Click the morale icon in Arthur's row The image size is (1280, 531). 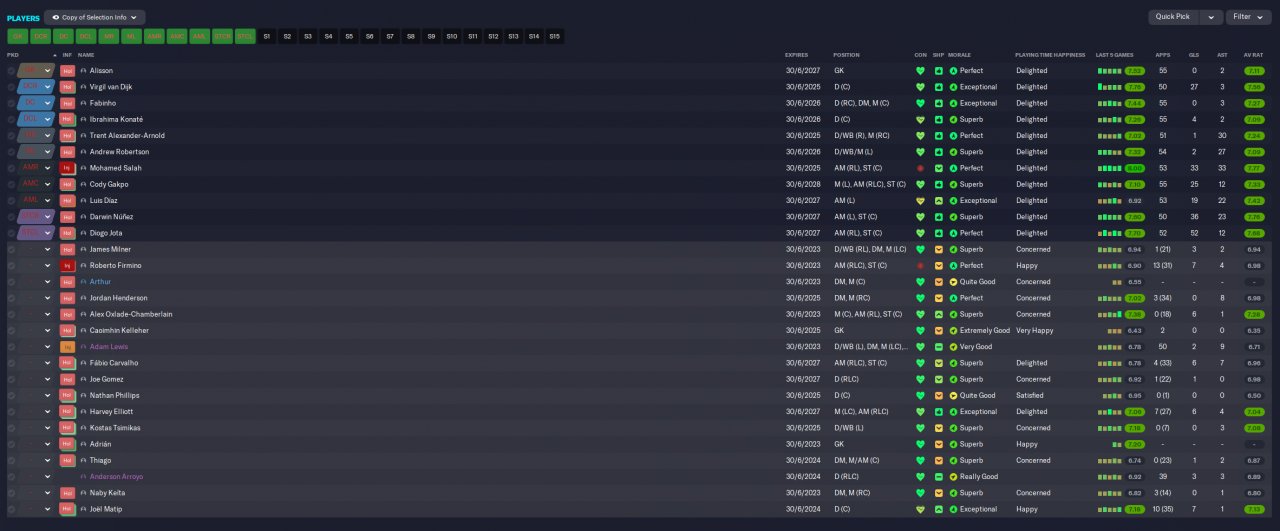[x=953, y=282]
